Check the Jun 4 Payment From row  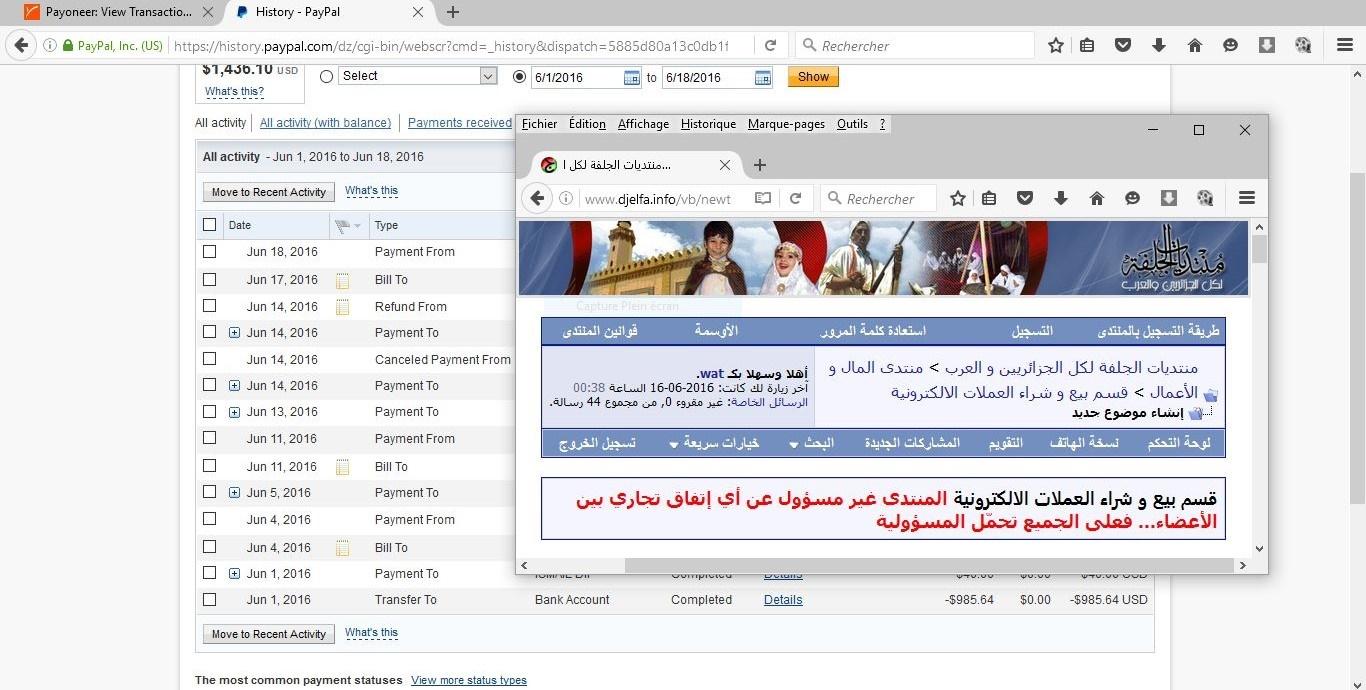pos(209,519)
